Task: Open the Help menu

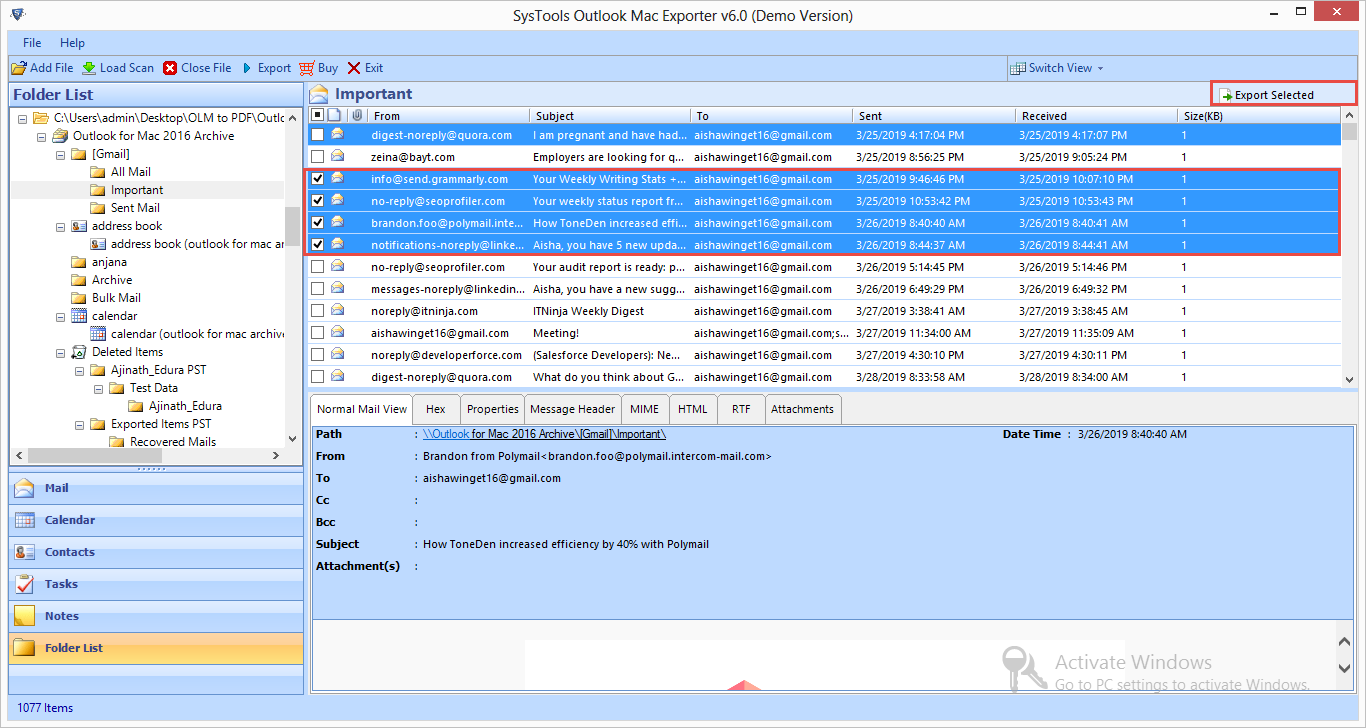Action: pos(72,43)
